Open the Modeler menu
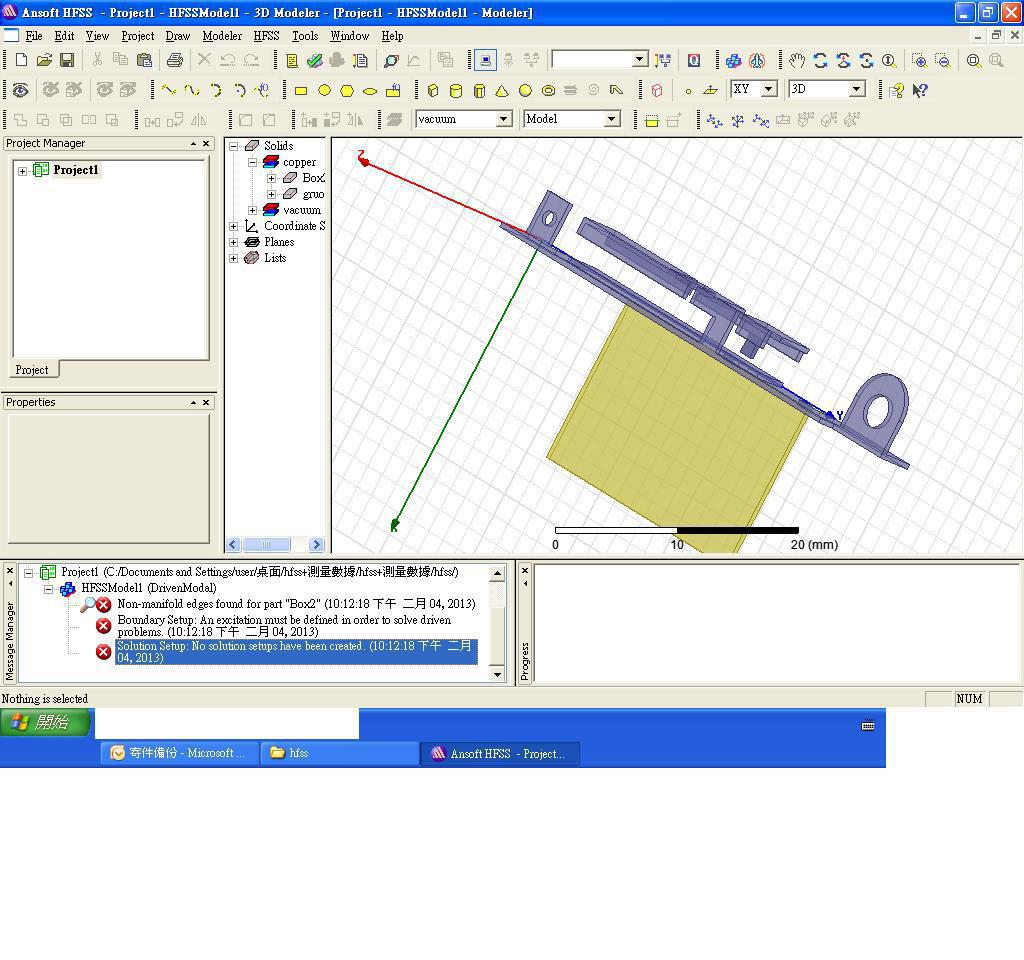 click(x=222, y=36)
